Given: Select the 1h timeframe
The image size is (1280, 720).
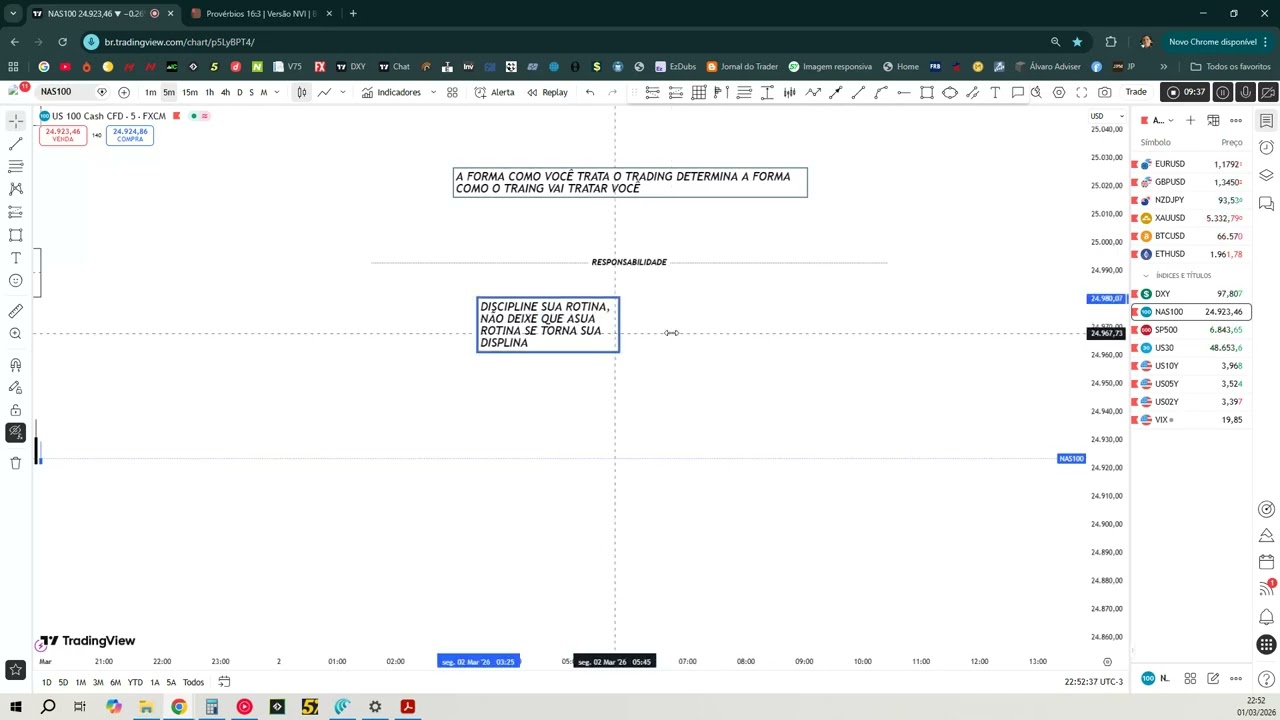Looking at the screenshot, I should [209, 92].
